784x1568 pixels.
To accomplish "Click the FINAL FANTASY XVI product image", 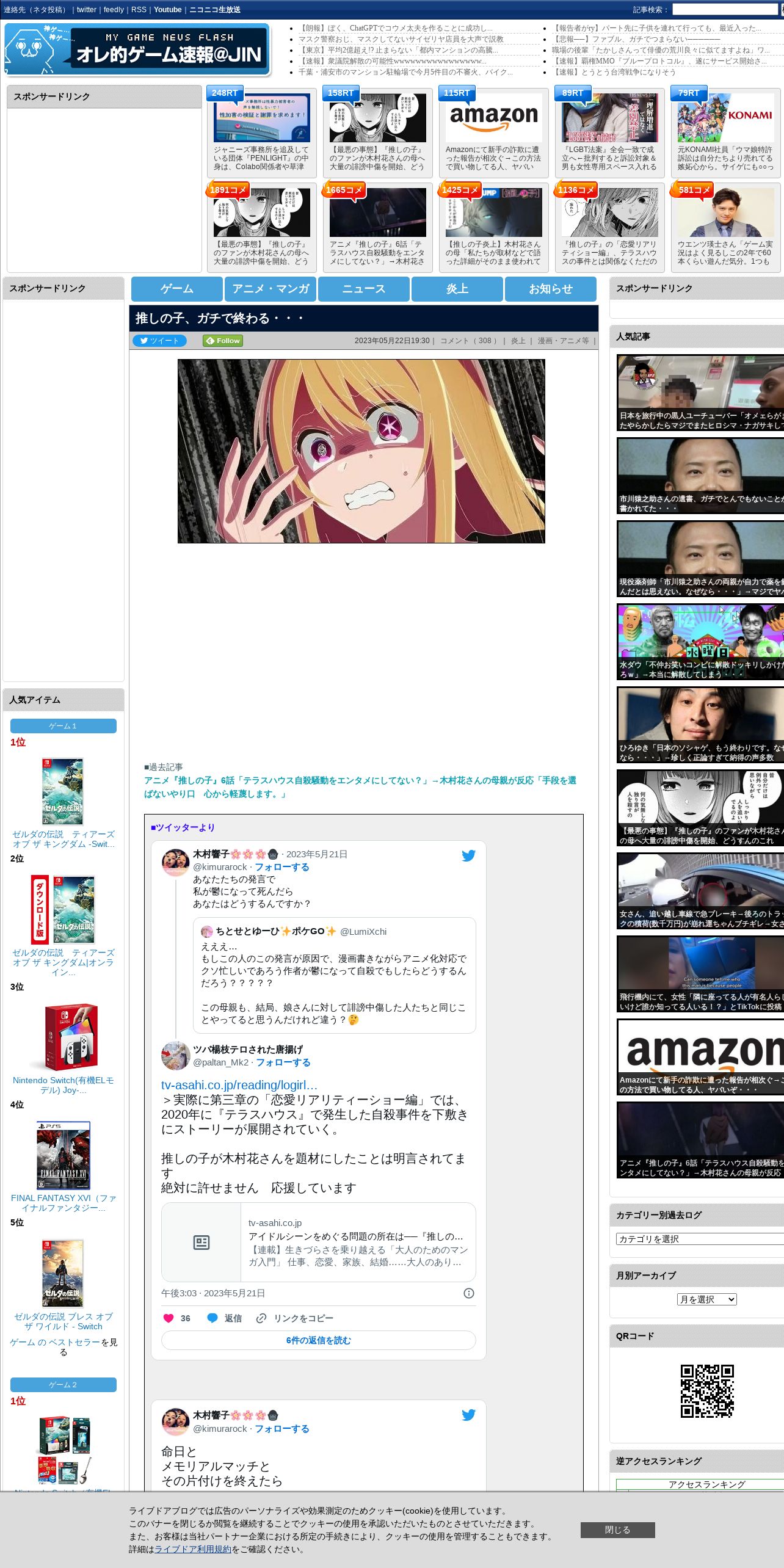I will click(63, 1155).
